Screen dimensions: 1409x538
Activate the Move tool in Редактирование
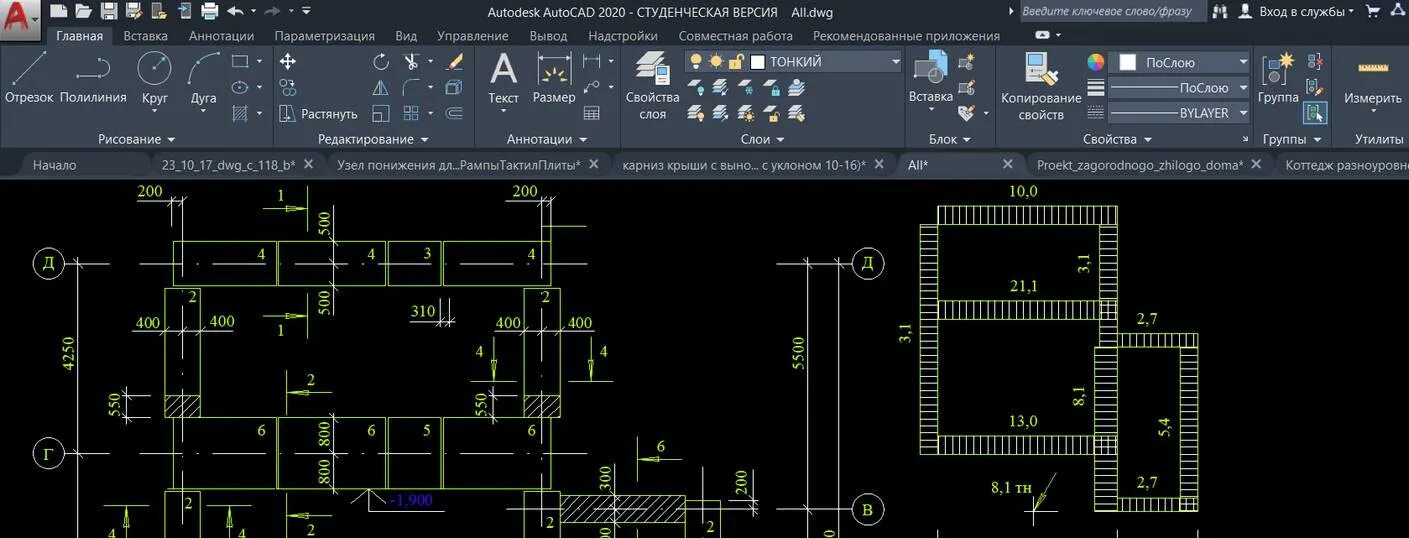pos(288,61)
